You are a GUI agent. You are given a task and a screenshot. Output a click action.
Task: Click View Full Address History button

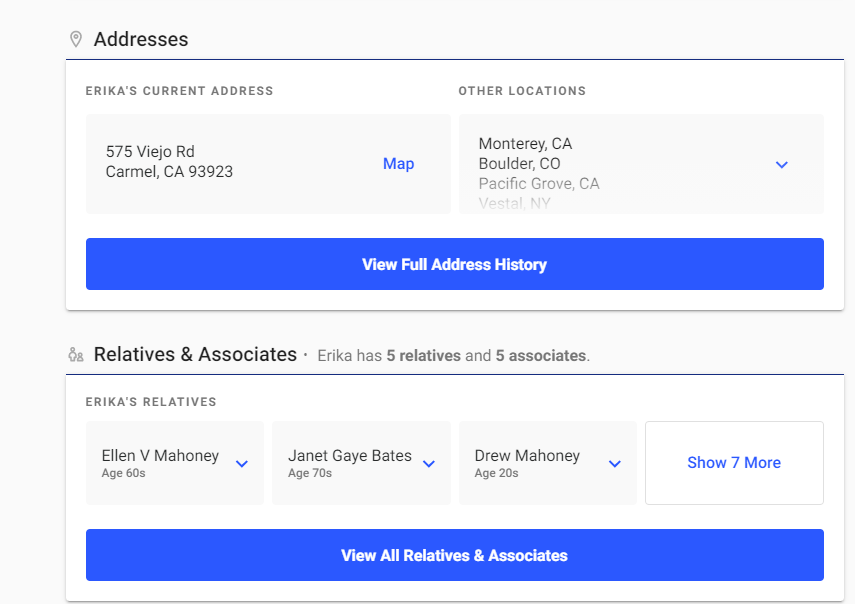coord(455,264)
